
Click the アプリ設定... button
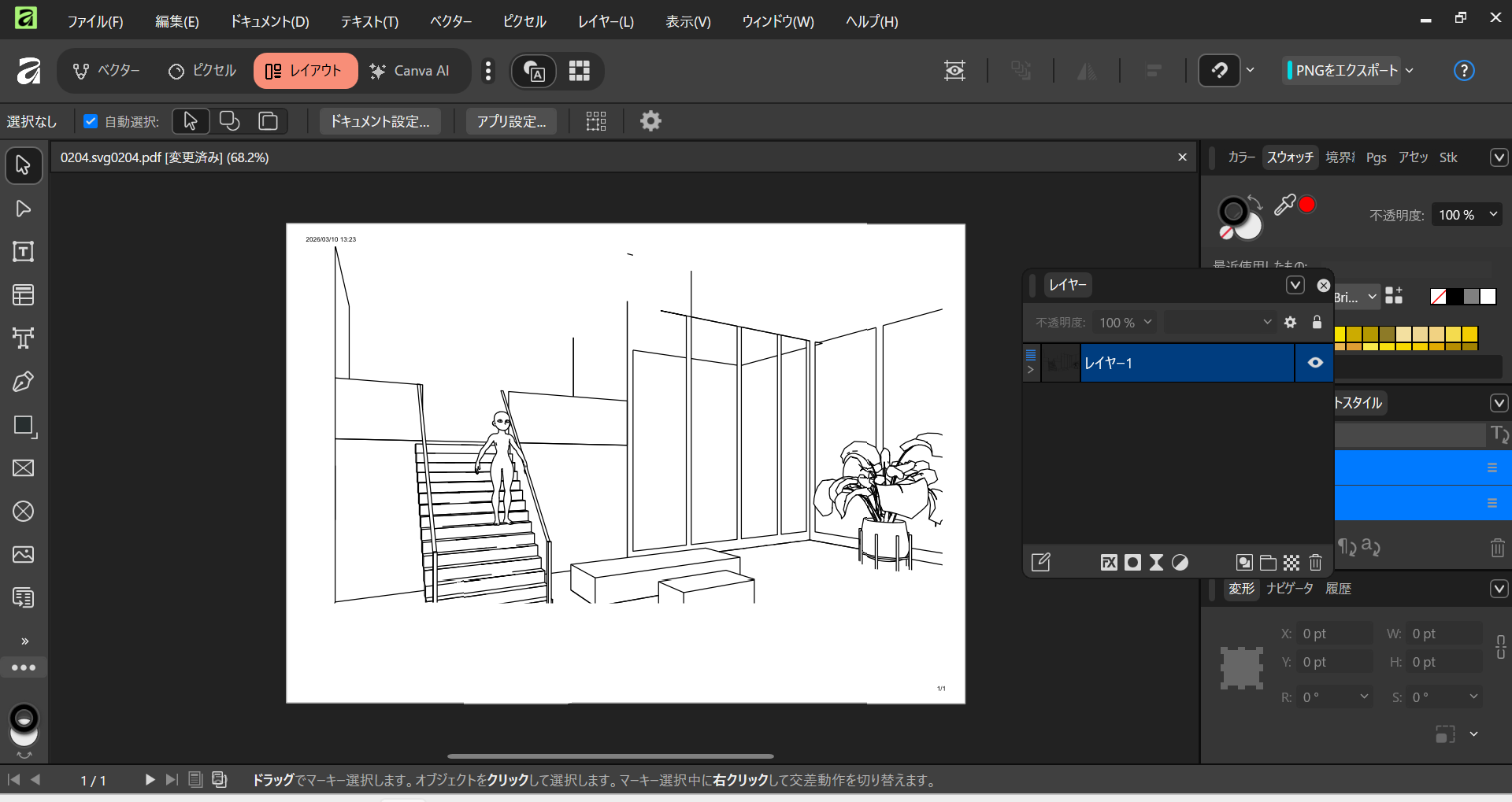pyautogui.click(x=511, y=121)
